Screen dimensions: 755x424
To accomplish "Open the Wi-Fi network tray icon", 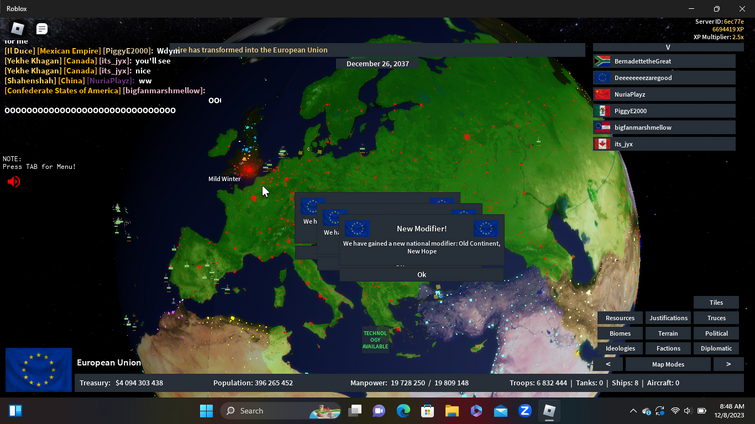I will (675, 411).
